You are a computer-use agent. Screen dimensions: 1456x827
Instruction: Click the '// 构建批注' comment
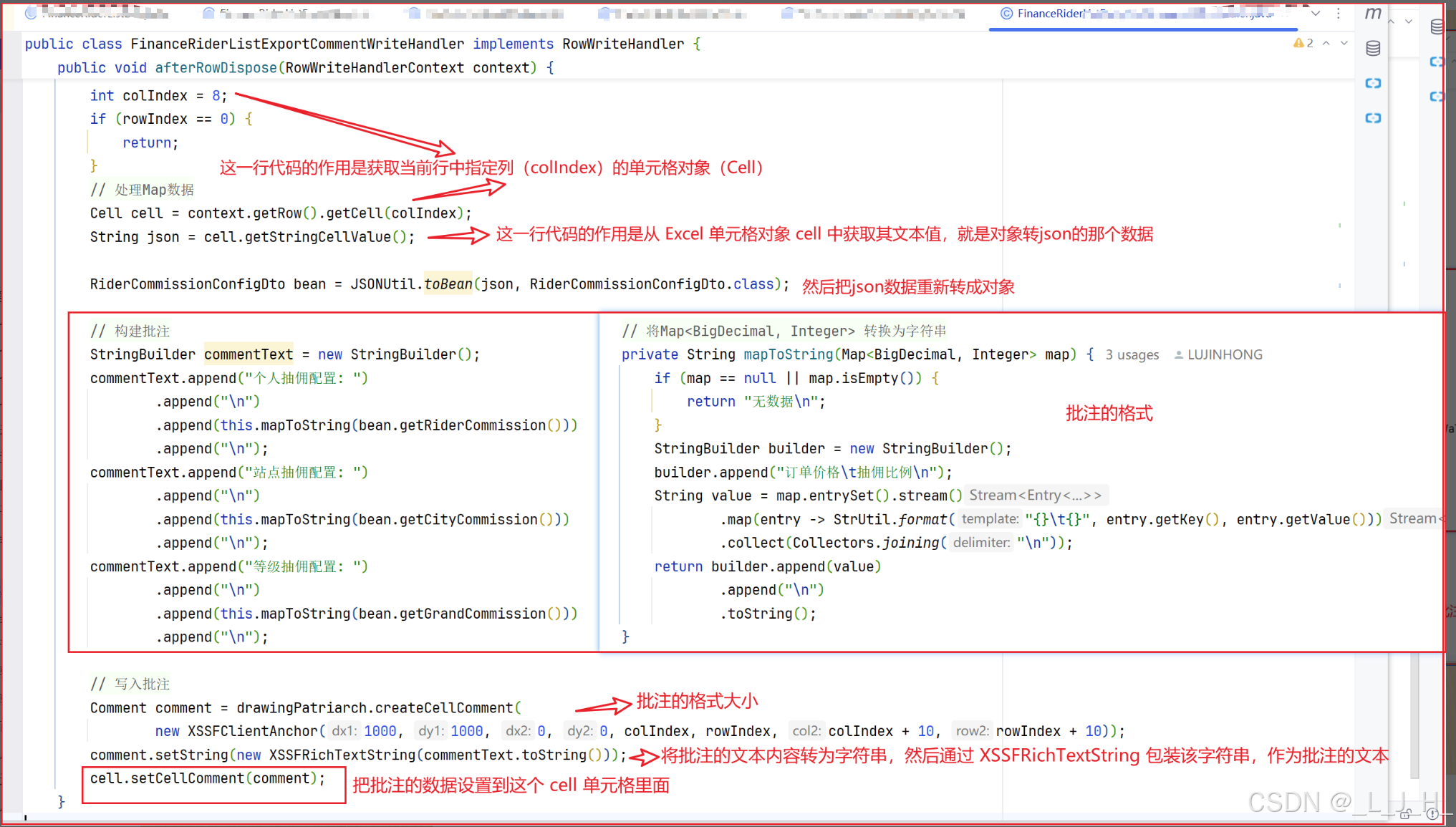pos(130,331)
